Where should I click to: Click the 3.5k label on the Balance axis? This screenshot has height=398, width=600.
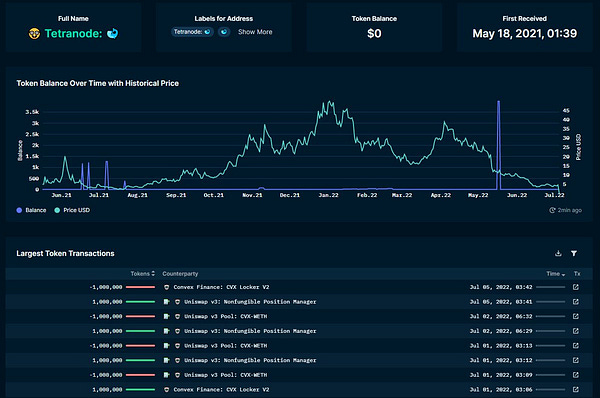click(x=32, y=112)
